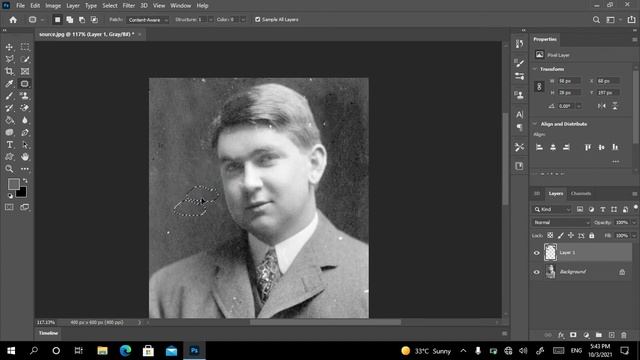Click the foreground color swatch
640x360 pixels.
[x=13, y=184]
